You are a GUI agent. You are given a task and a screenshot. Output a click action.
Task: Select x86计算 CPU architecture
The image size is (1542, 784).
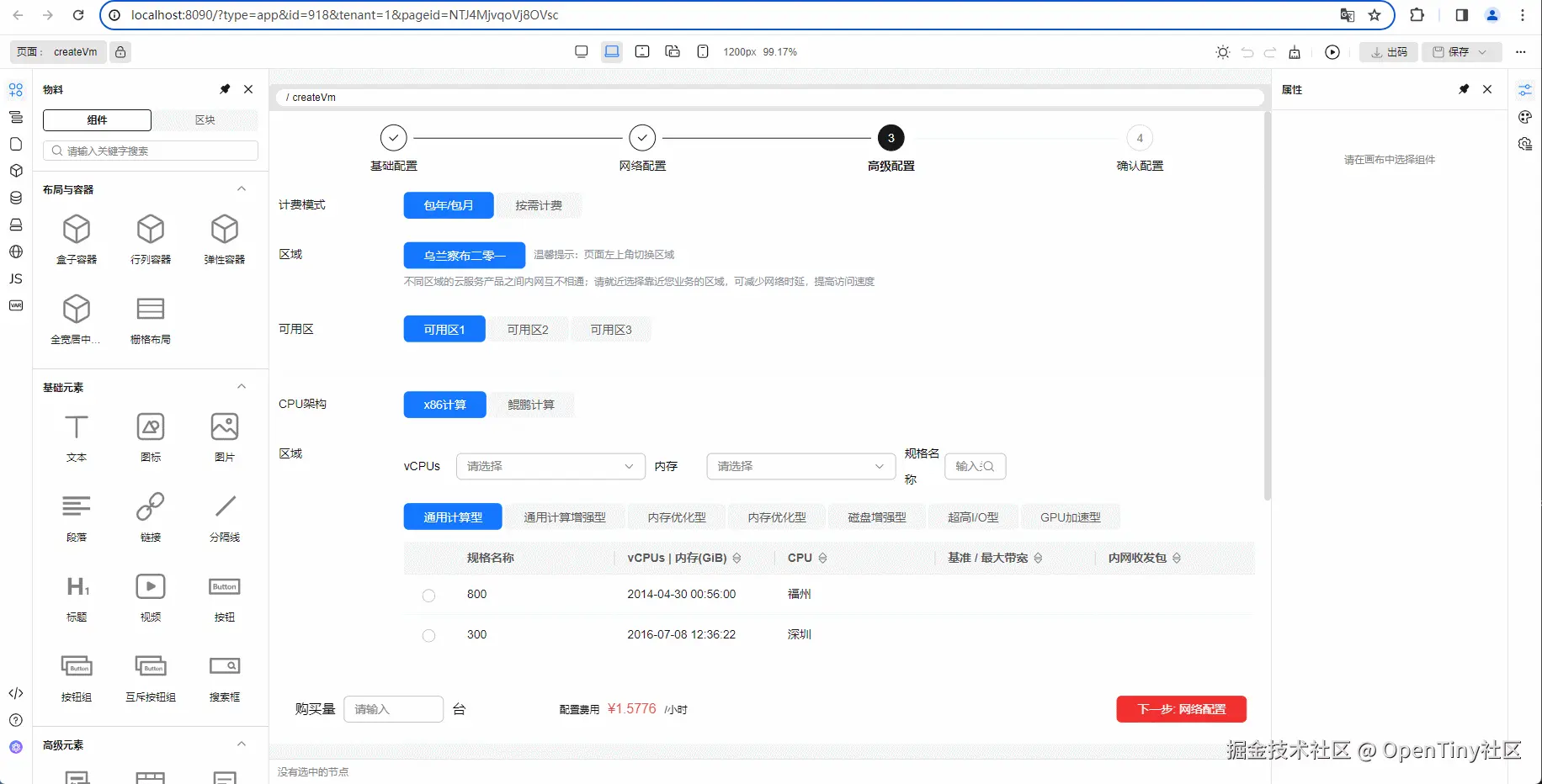click(x=445, y=405)
